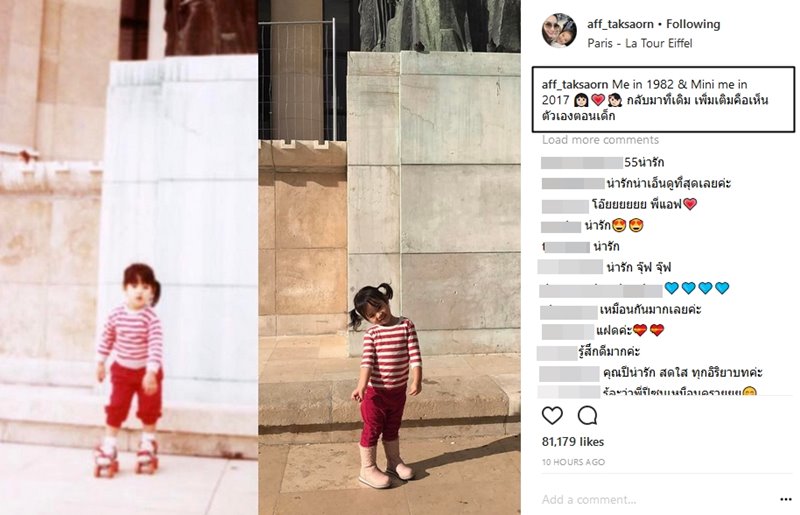Open the Paris - La Tour Eiffel location
800x515 pixels.
(x=640, y=43)
